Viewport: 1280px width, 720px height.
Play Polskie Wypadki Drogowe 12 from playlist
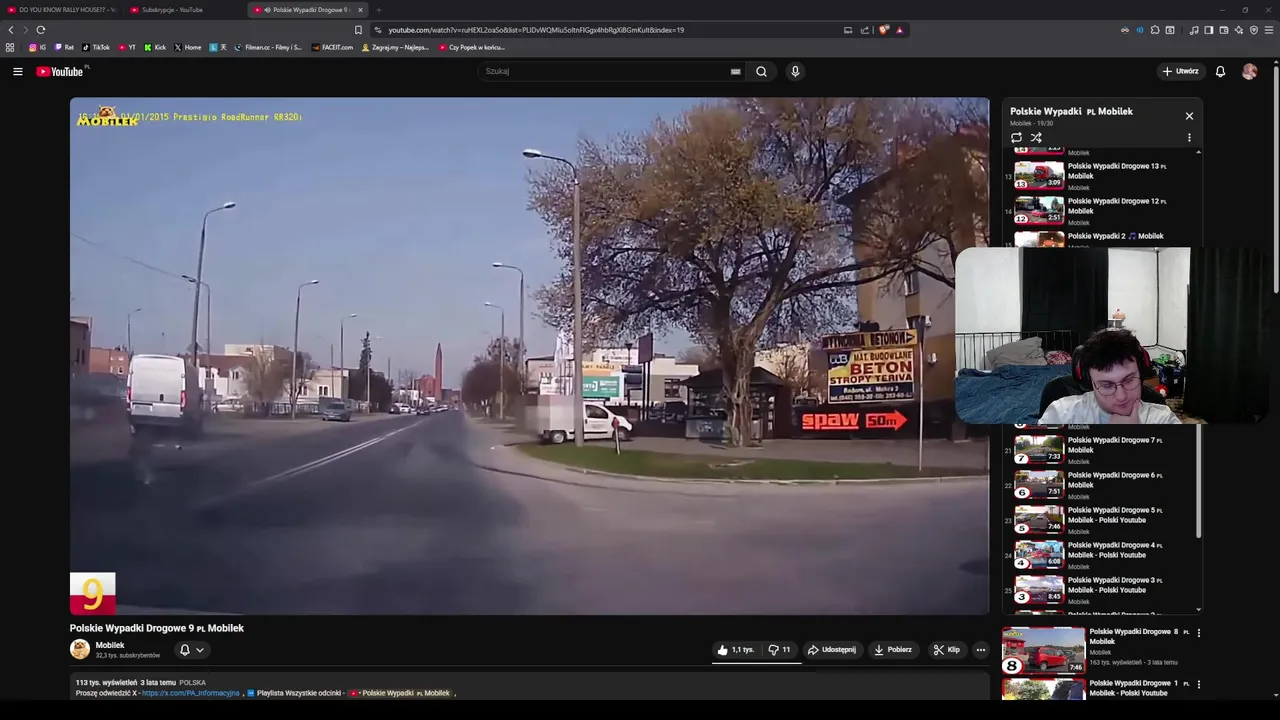pyautogui.click(x=1100, y=210)
